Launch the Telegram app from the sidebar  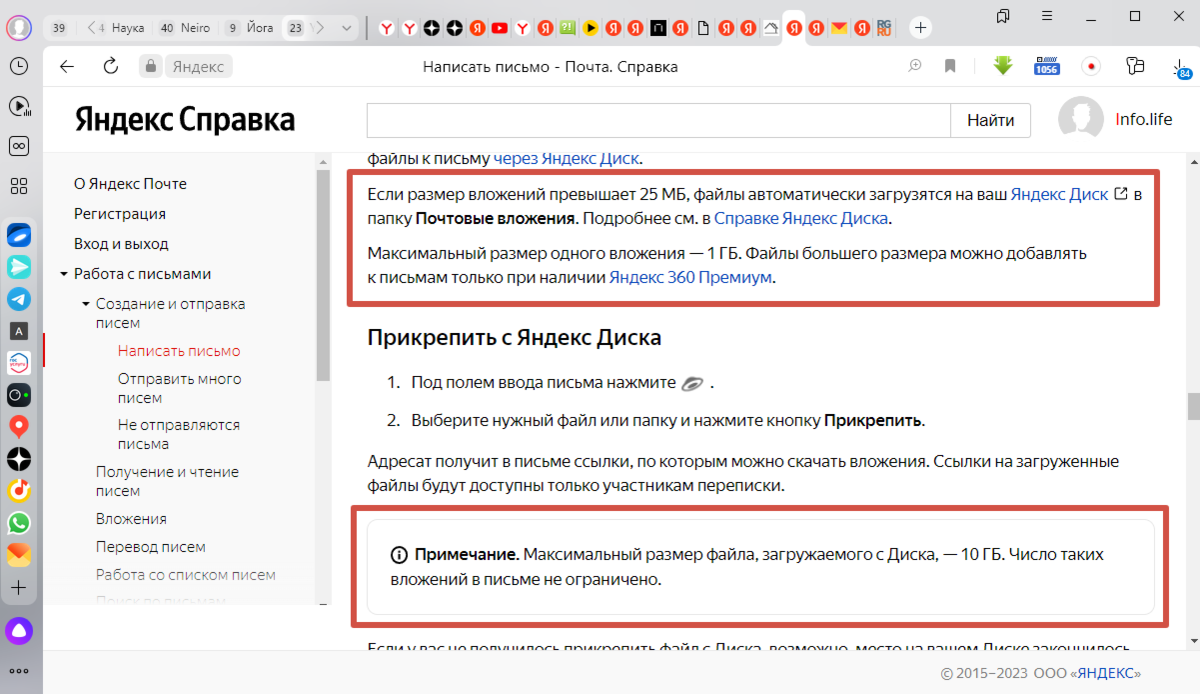click(19, 299)
